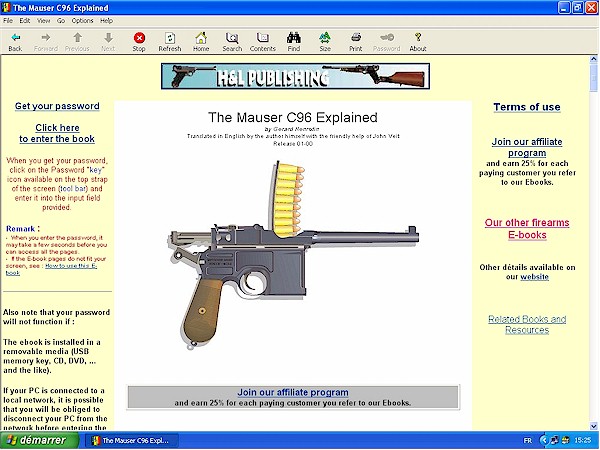
Task: Click the "Release 01-00" text
Action: (293, 144)
